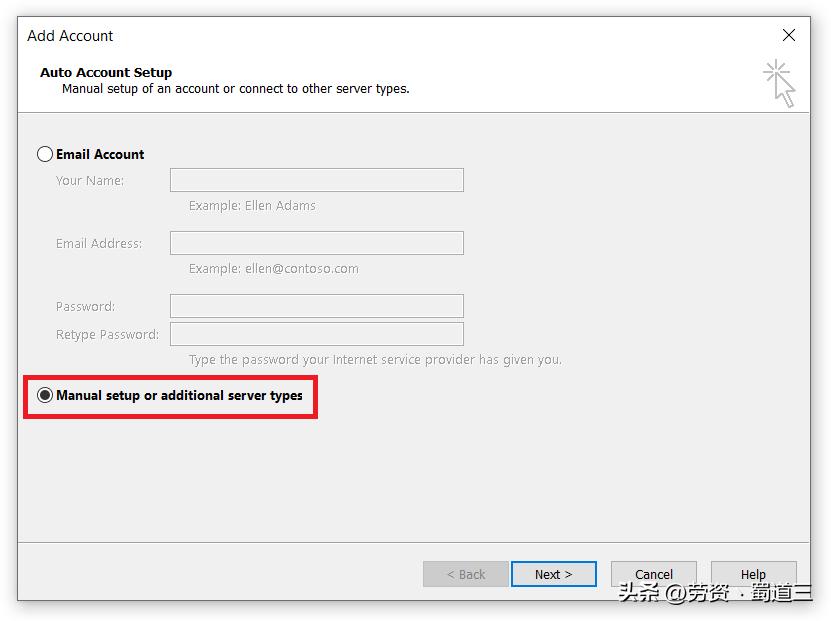The width and height of the screenshot is (831, 621).
Task: Click the Retype Password input field
Action: tap(316, 334)
